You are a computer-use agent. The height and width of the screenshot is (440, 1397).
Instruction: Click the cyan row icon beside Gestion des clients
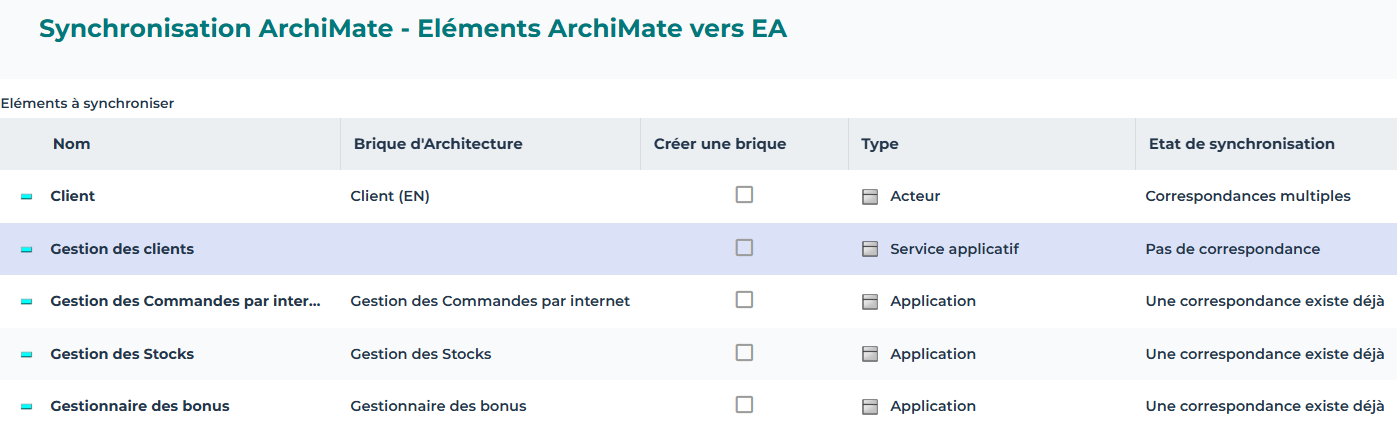[x=27, y=249]
